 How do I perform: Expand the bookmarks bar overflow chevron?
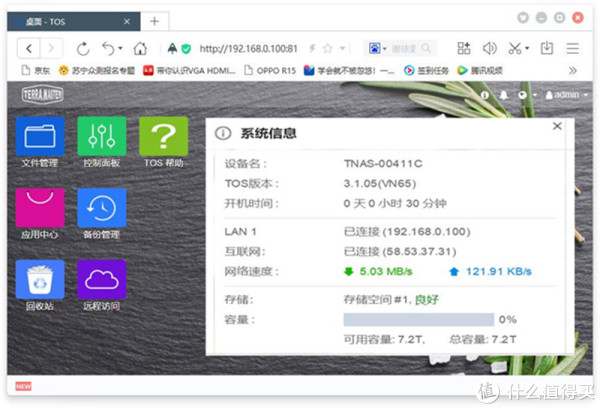pos(573,70)
